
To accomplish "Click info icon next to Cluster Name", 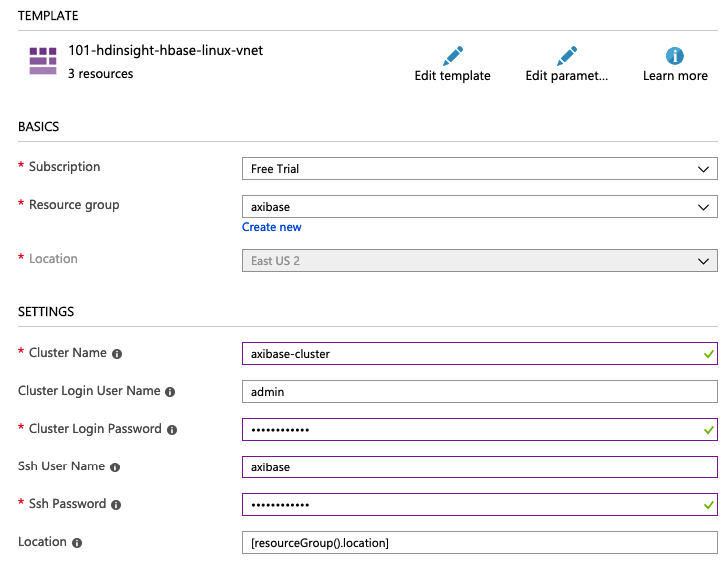I will [x=117, y=354].
